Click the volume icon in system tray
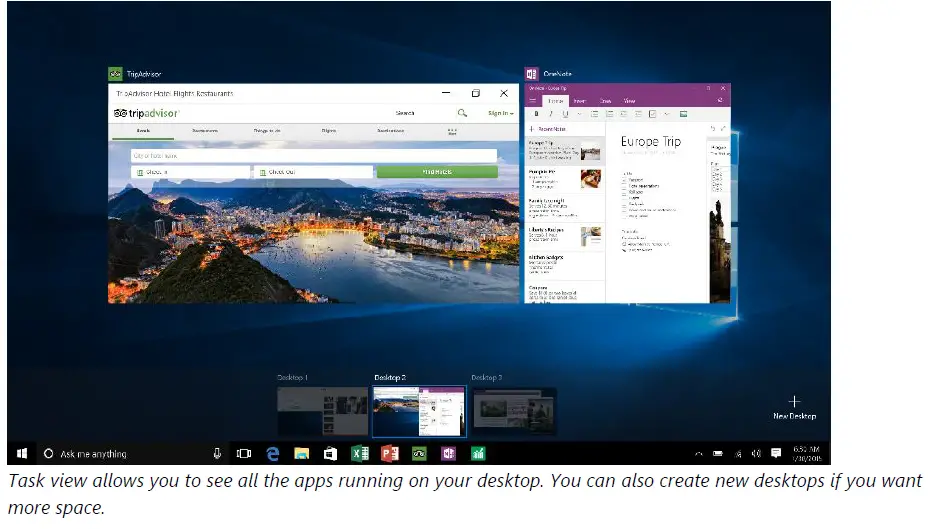The width and height of the screenshot is (928, 529). click(x=756, y=454)
